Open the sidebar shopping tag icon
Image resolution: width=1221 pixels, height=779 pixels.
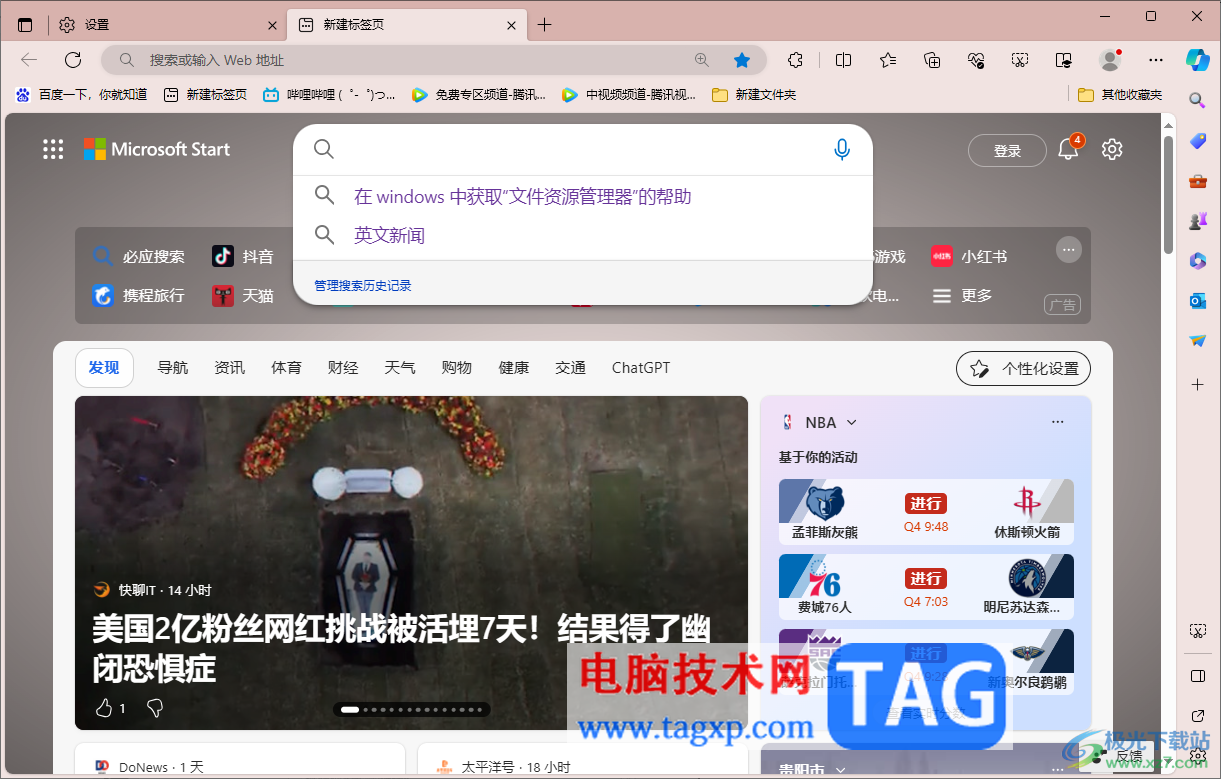pyautogui.click(x=1197, y=141)
